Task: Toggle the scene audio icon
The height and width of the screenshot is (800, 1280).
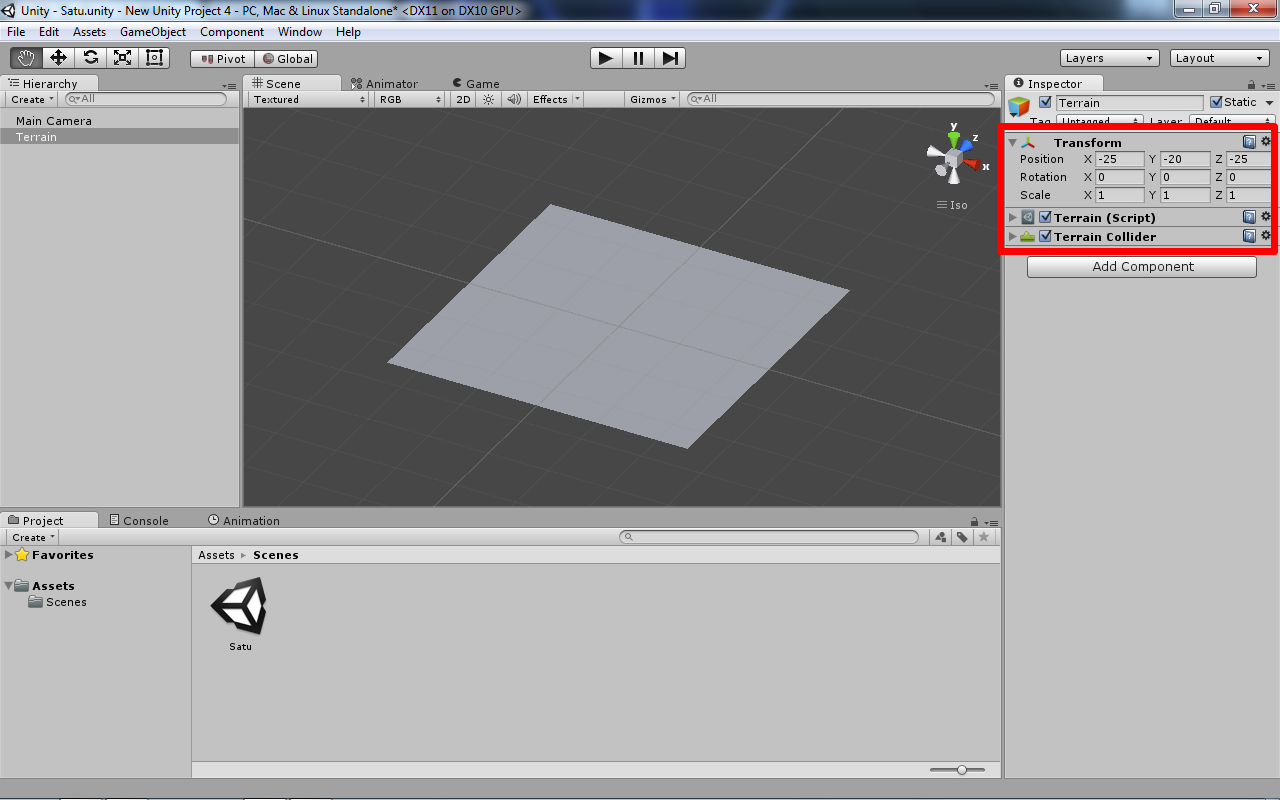Action: [x=513, y=99]
